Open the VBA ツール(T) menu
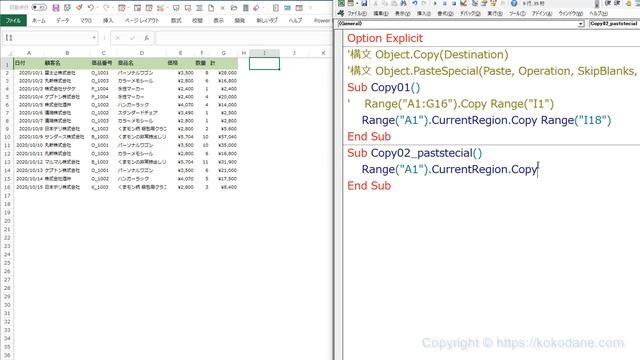This screenshot has width=640, height=360. (x=517, y=13)
